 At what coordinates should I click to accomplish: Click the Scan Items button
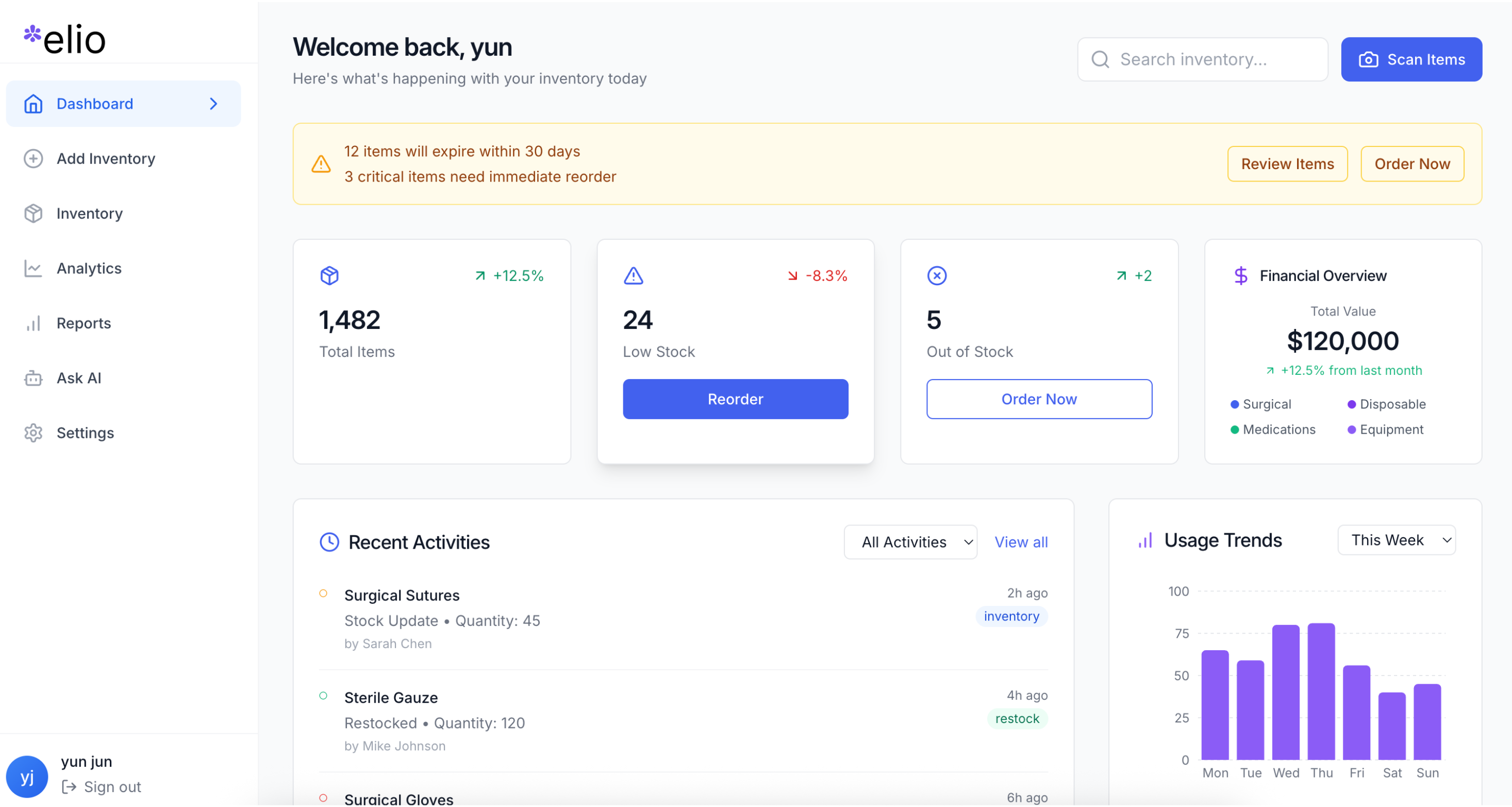[x=1411, y=59]
